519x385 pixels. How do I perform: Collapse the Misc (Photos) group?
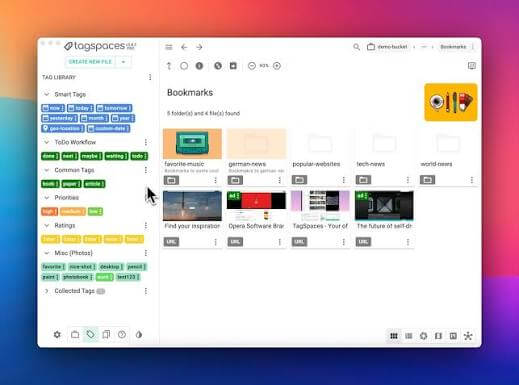click(47, 253)
